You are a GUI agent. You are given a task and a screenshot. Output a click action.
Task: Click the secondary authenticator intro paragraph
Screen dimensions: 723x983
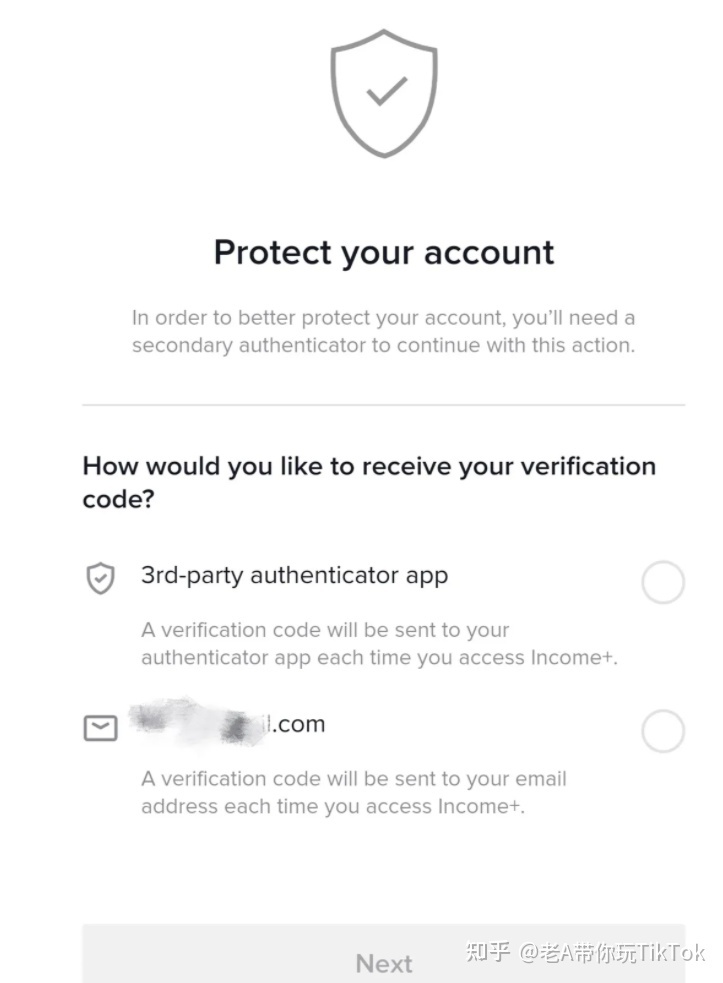point(384,332)
